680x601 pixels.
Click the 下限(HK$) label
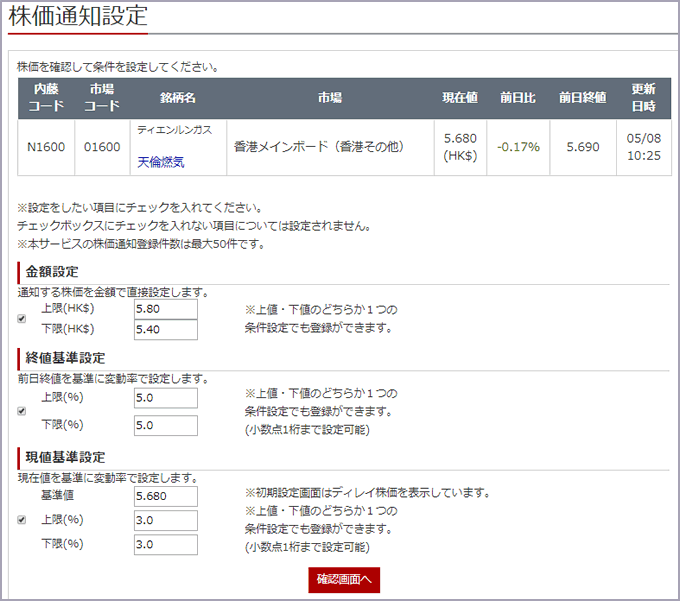(x=68, y=329)
